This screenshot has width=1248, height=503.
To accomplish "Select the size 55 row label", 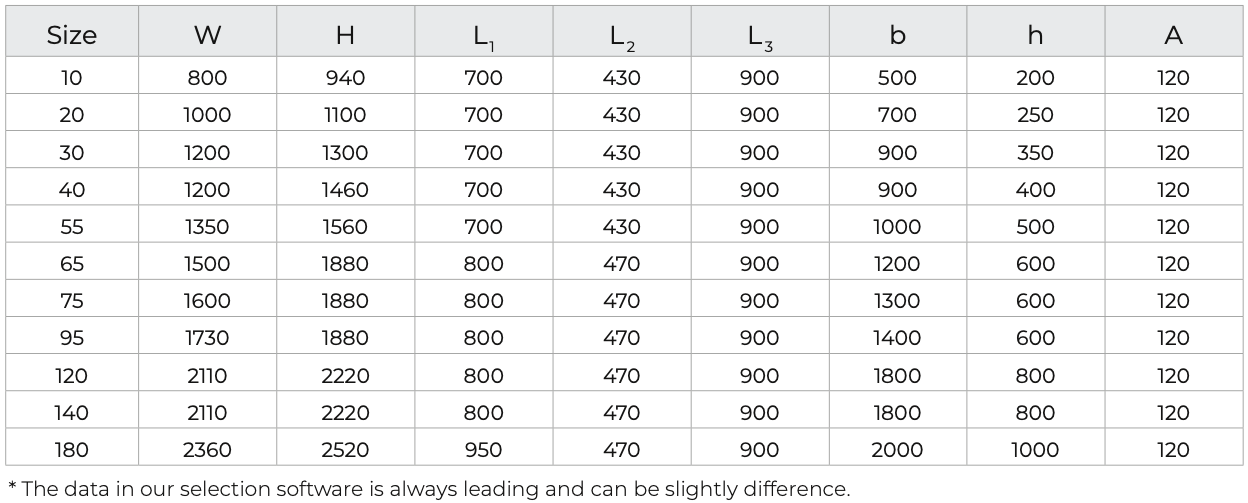I will click(x=72, y=227).
